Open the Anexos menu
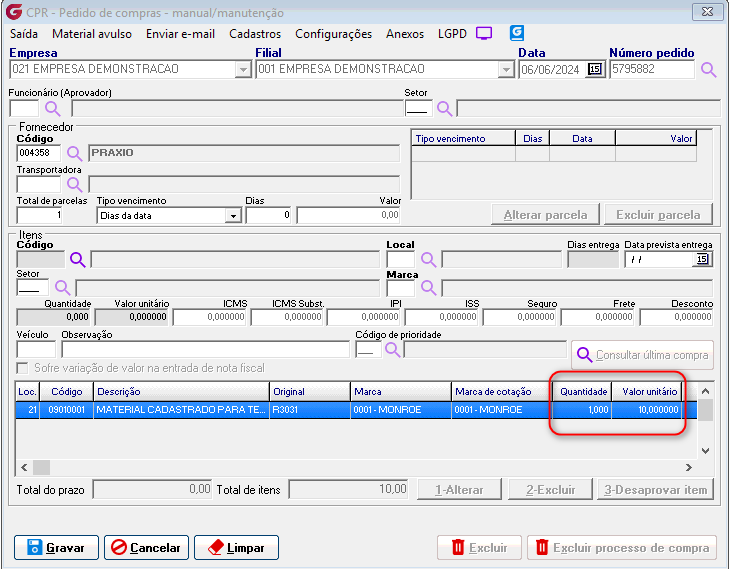This screenshot has width=730, height=569. pos(405,34)
